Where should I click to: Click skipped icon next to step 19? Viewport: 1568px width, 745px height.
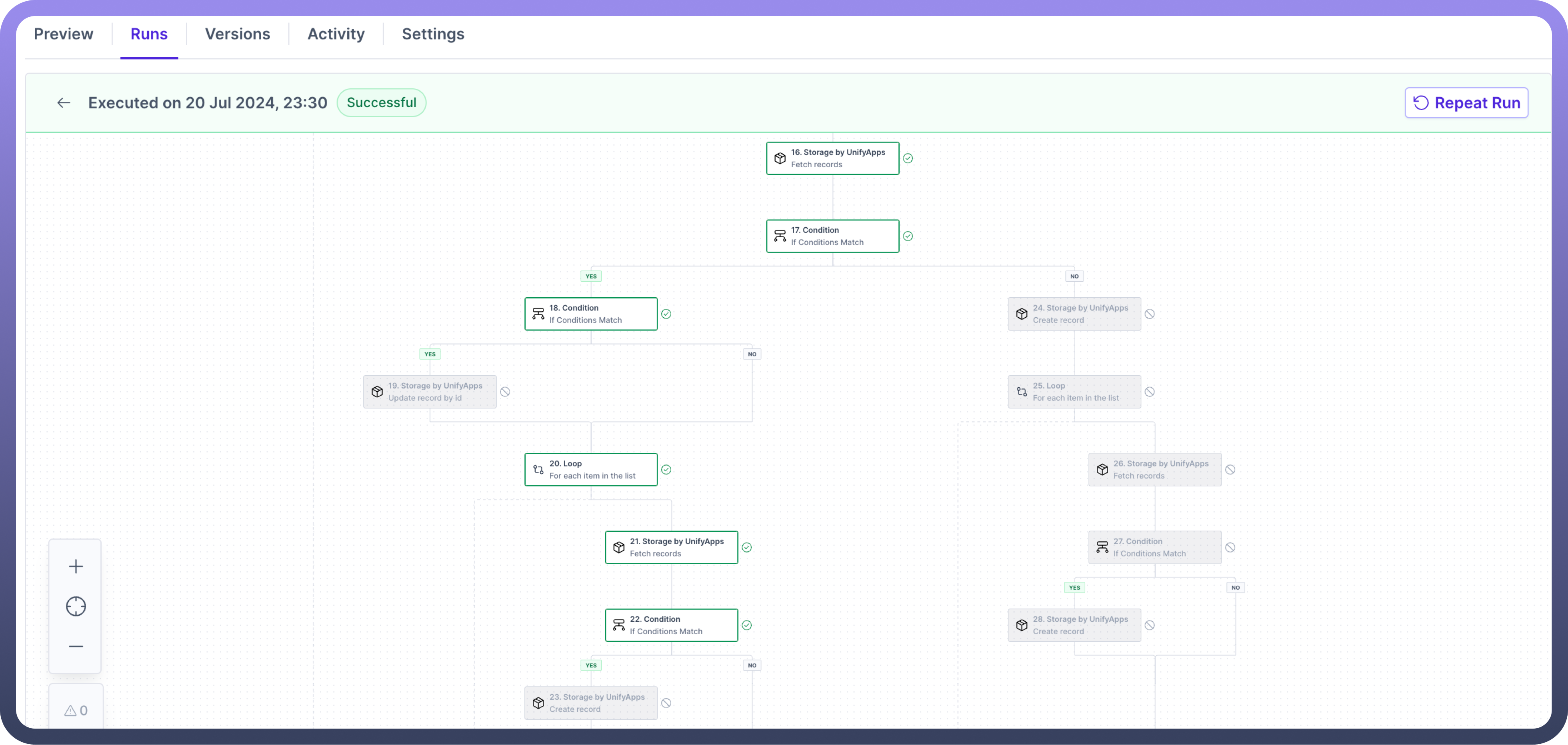point(505,392)
